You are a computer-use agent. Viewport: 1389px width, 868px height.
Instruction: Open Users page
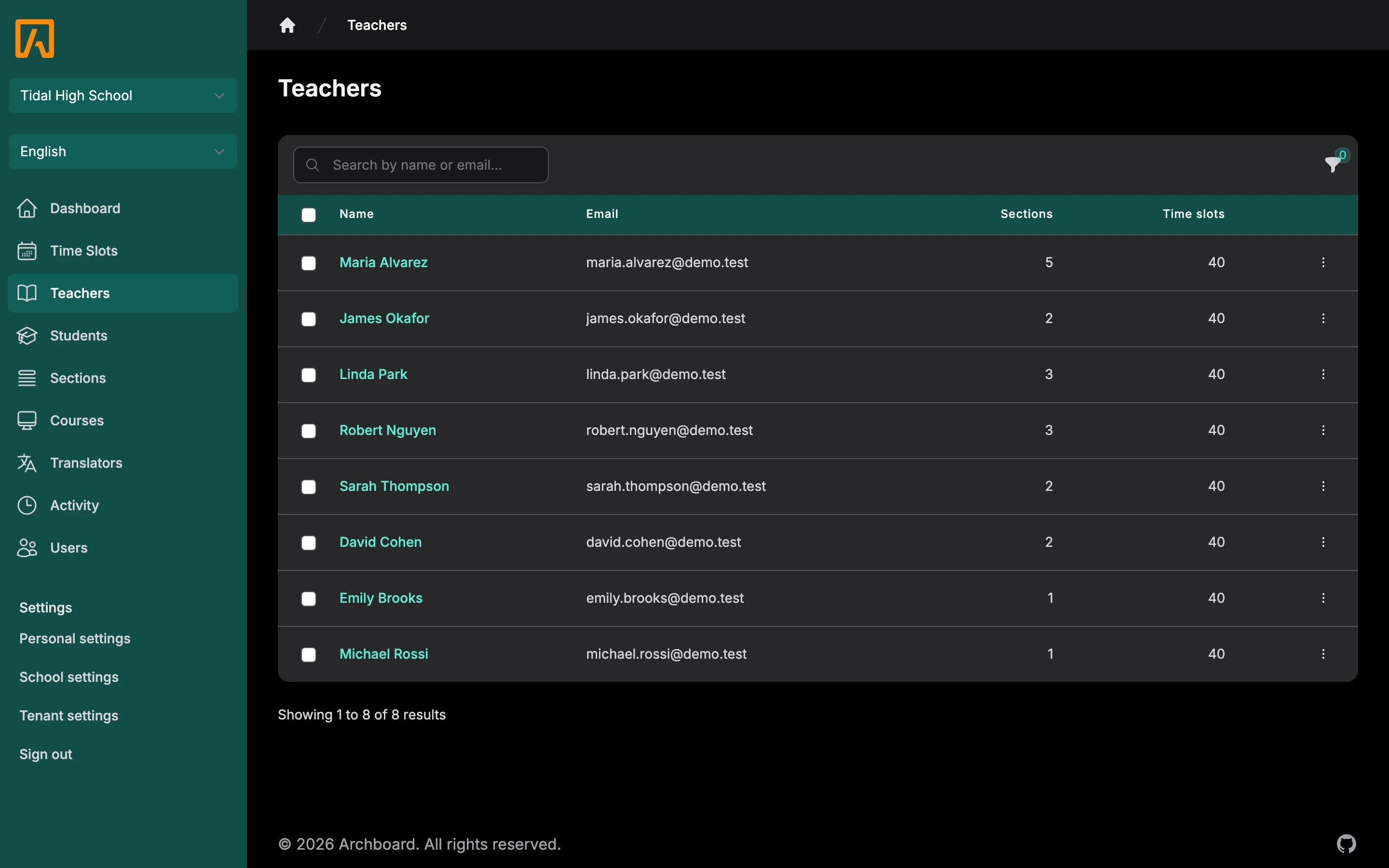pyautogui.click(x=123, y=548)
